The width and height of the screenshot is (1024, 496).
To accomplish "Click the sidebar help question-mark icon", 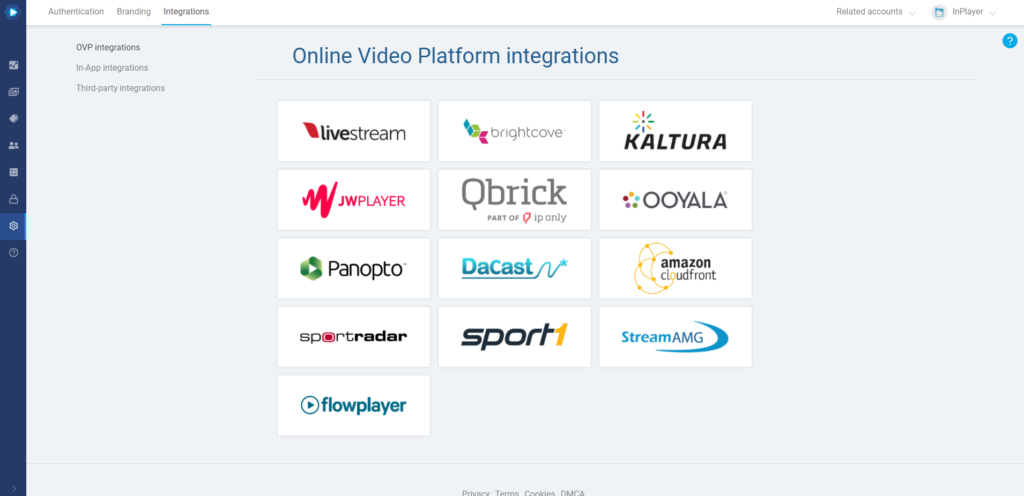I will 13,253.
